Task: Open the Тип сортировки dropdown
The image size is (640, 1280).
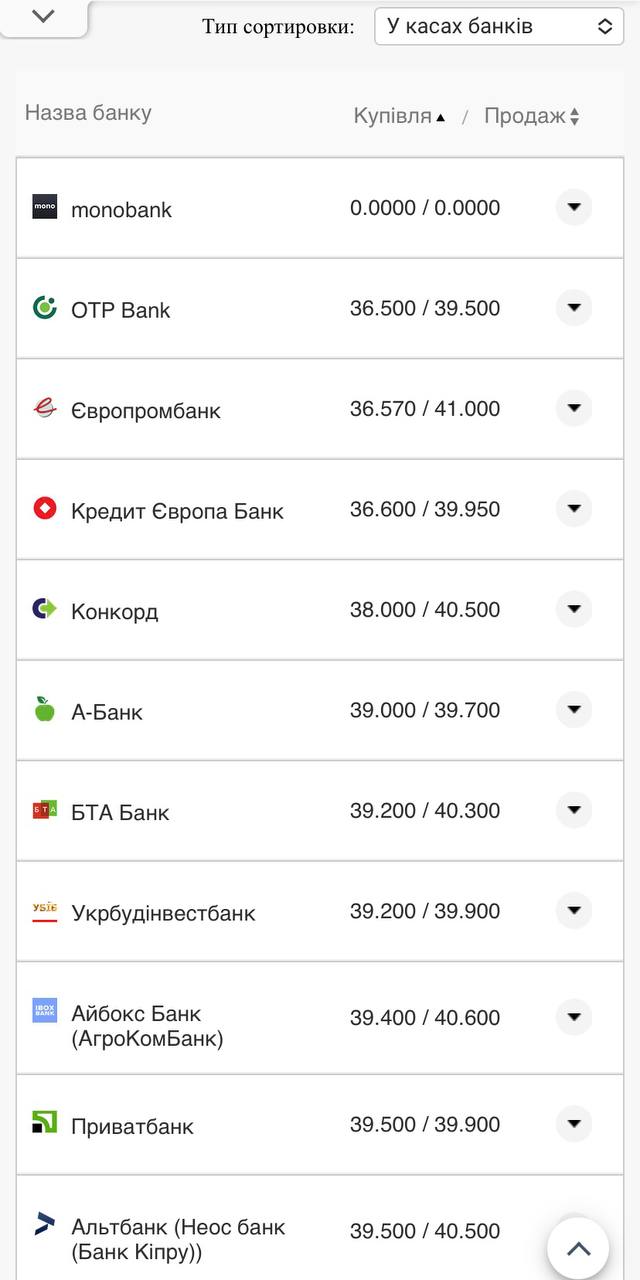Action: (x=499, y=26)
